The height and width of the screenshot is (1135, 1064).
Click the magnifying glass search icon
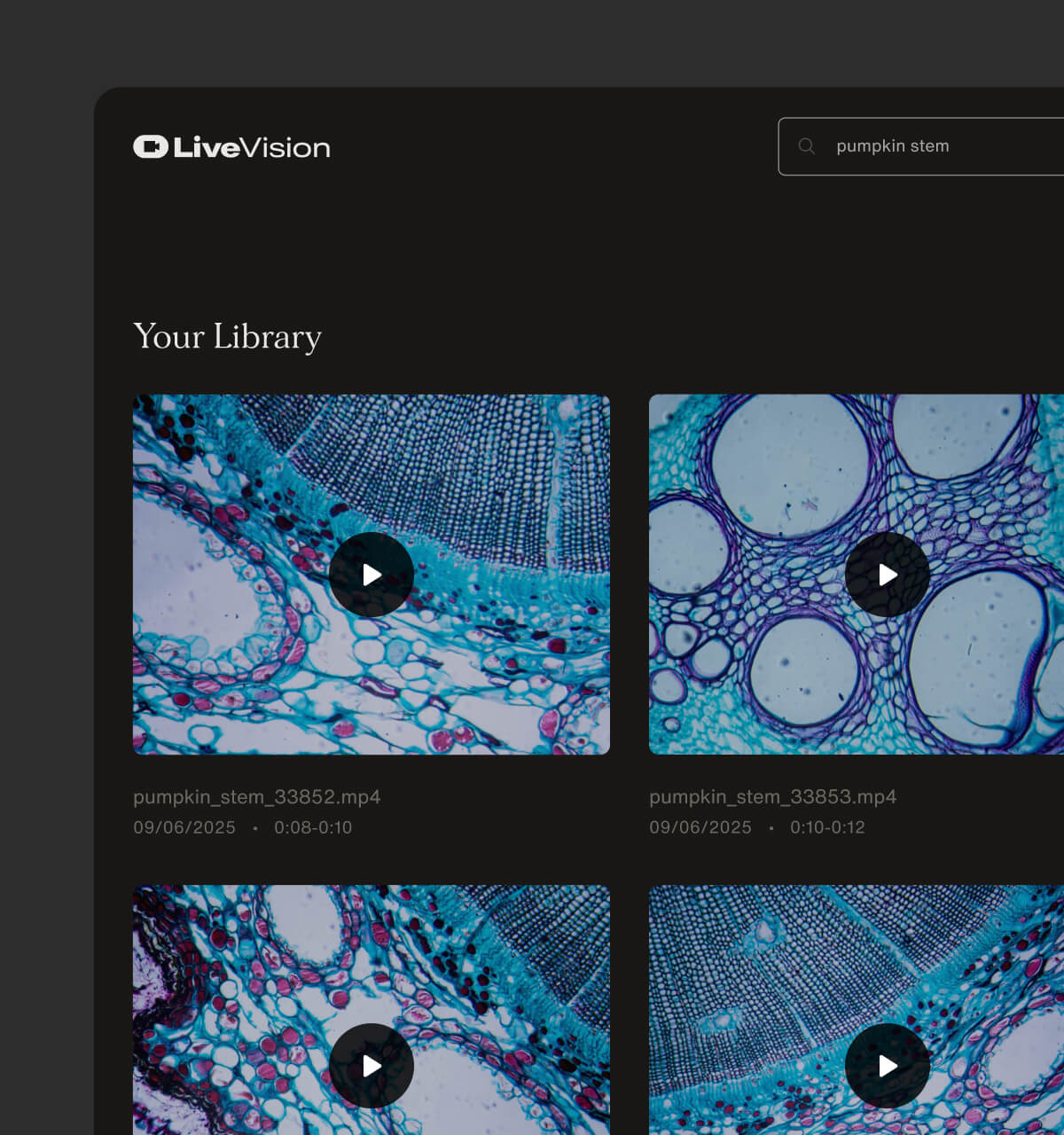[x=807, y=145]
